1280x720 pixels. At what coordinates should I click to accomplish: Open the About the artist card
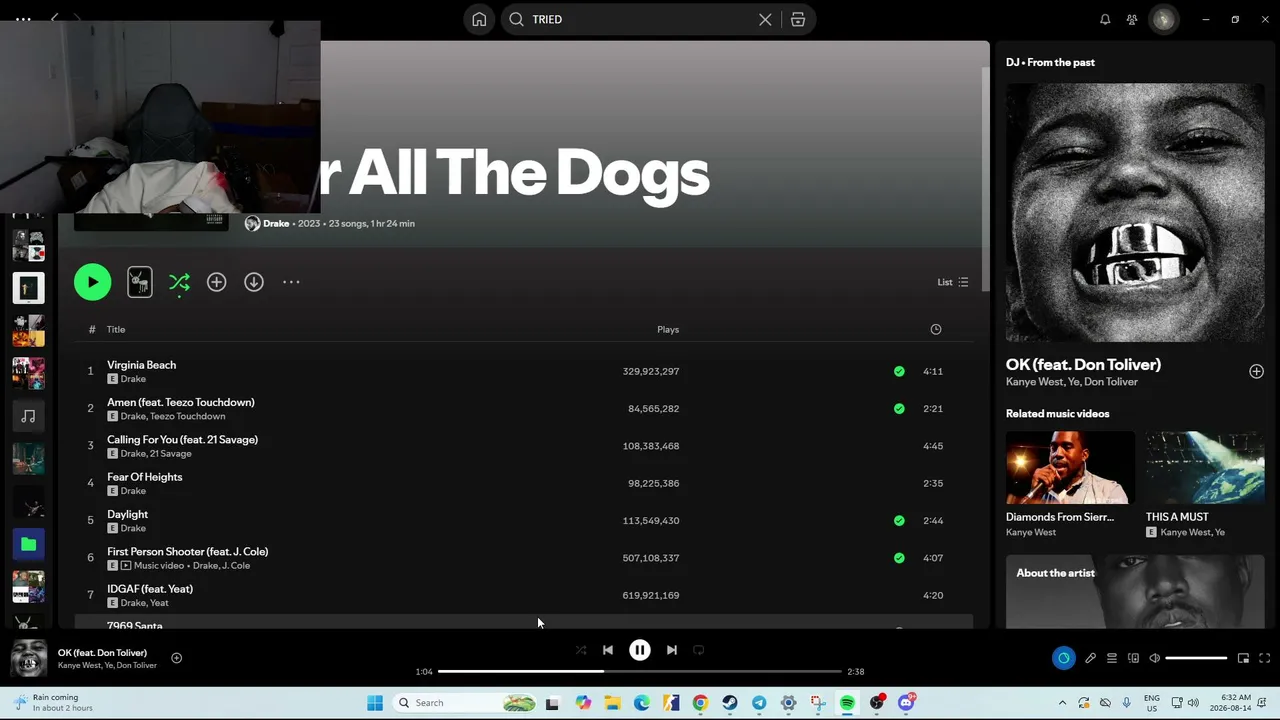1135,592
